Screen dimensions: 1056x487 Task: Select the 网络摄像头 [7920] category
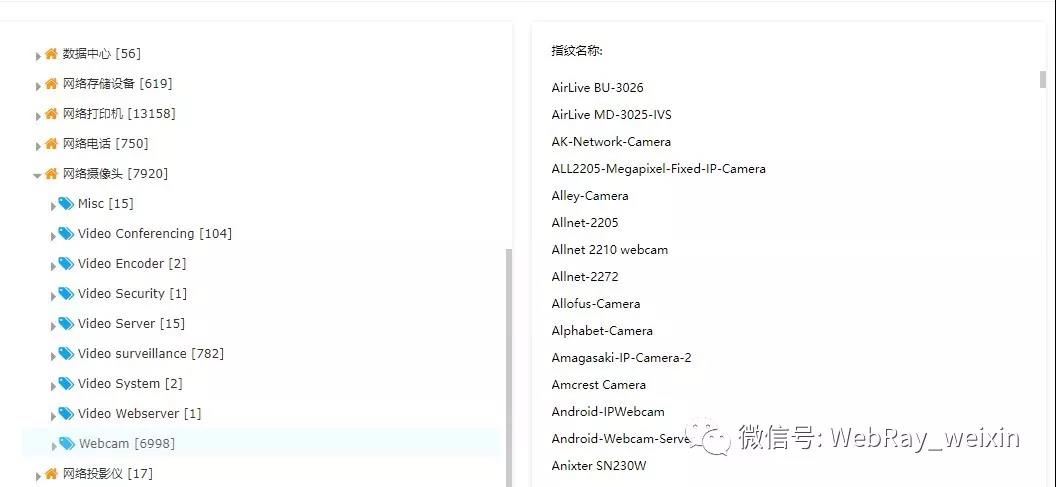click(x=115, y=174)
